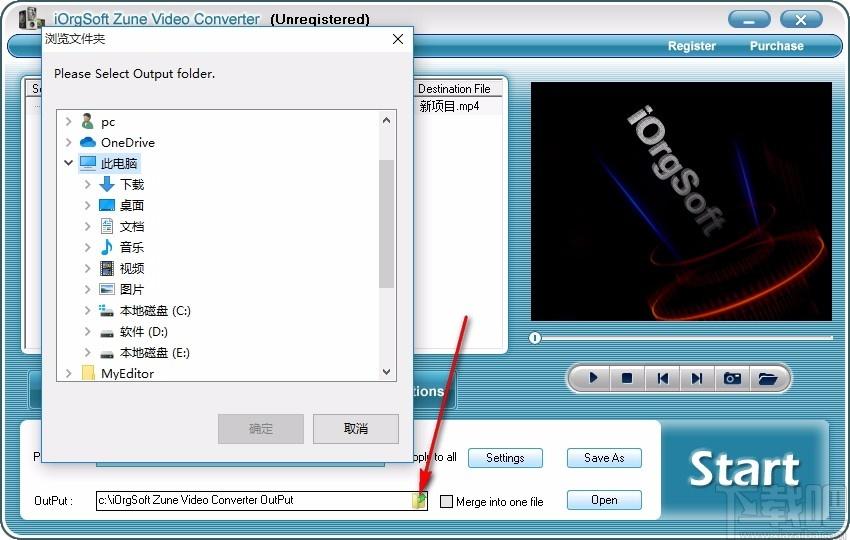Collapse the 此电脑 tree node
This screenshot has height=540, width=850.
pos(68,163)
